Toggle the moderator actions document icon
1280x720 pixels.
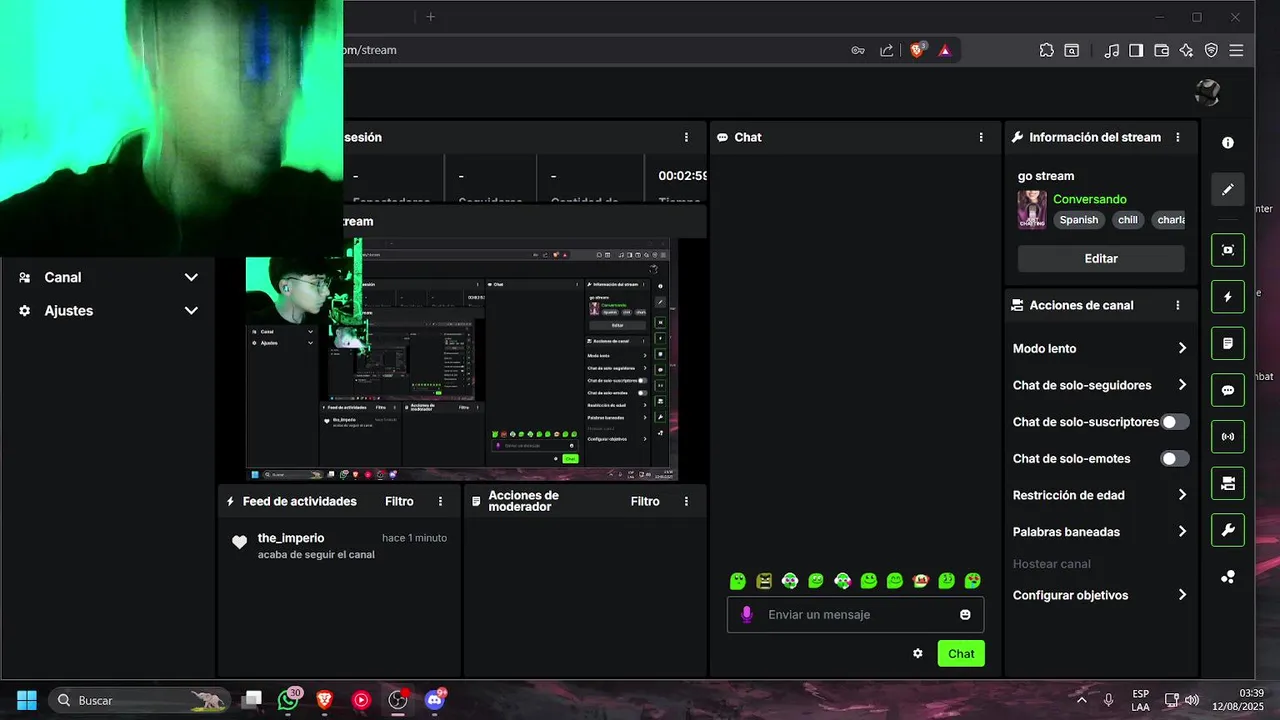pos(1228,343)
